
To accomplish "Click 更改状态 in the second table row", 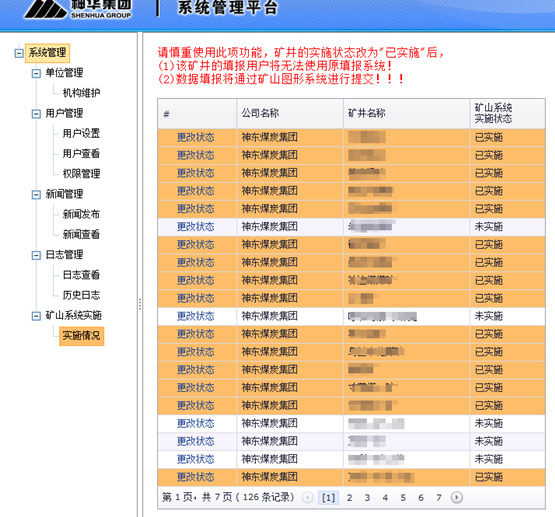I will (195, 155).
